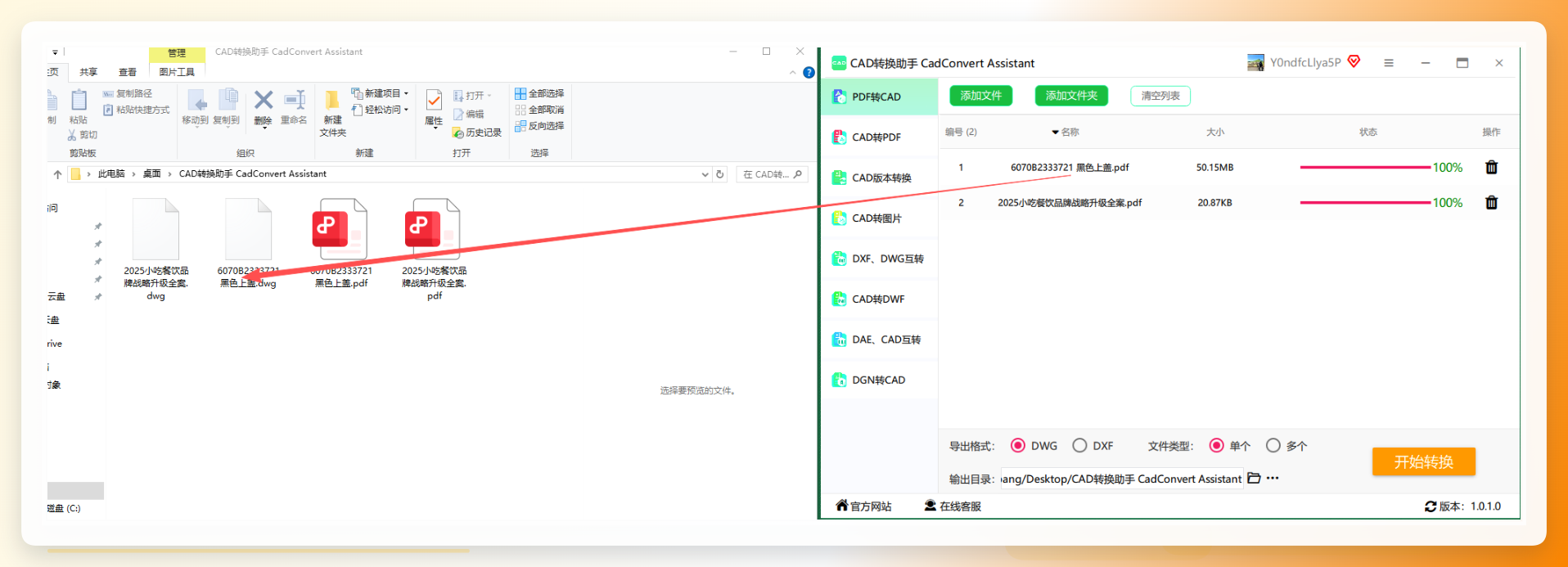This screenshot has width=1568, height=567.
Task: Open the CadConvert hamburger menu
Action: pyautogui.click(x=1389, y=63)
